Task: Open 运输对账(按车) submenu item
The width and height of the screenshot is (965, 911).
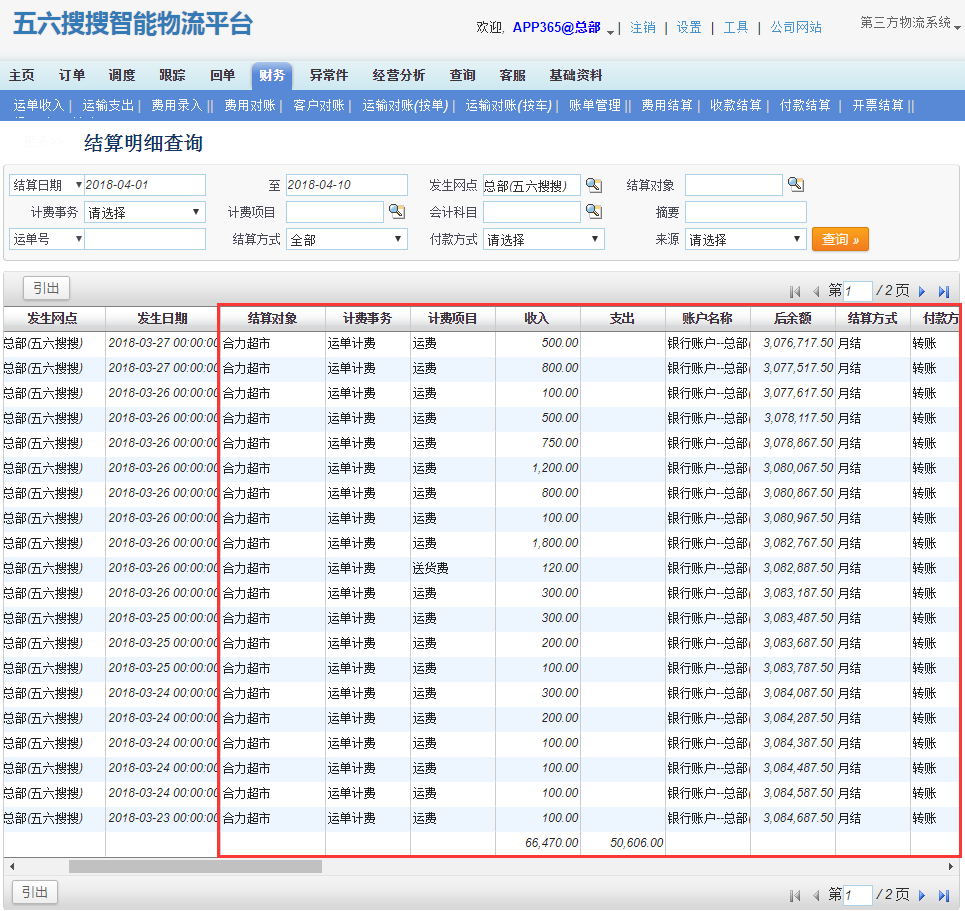Action: coord(508,105)
